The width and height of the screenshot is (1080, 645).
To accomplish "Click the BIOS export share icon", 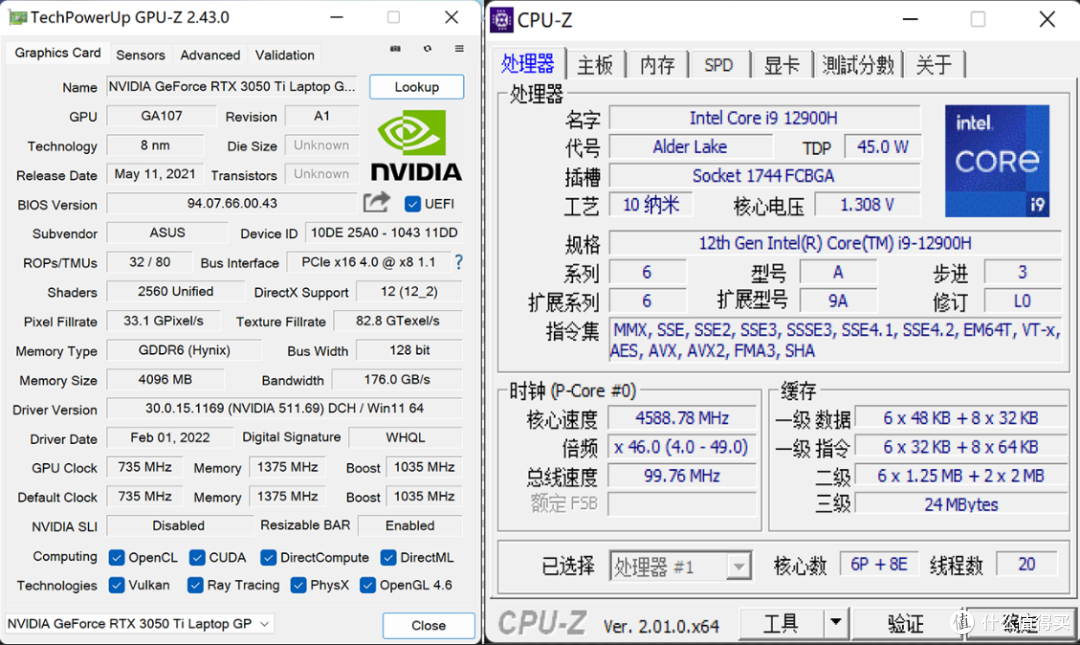I will 376,203.
